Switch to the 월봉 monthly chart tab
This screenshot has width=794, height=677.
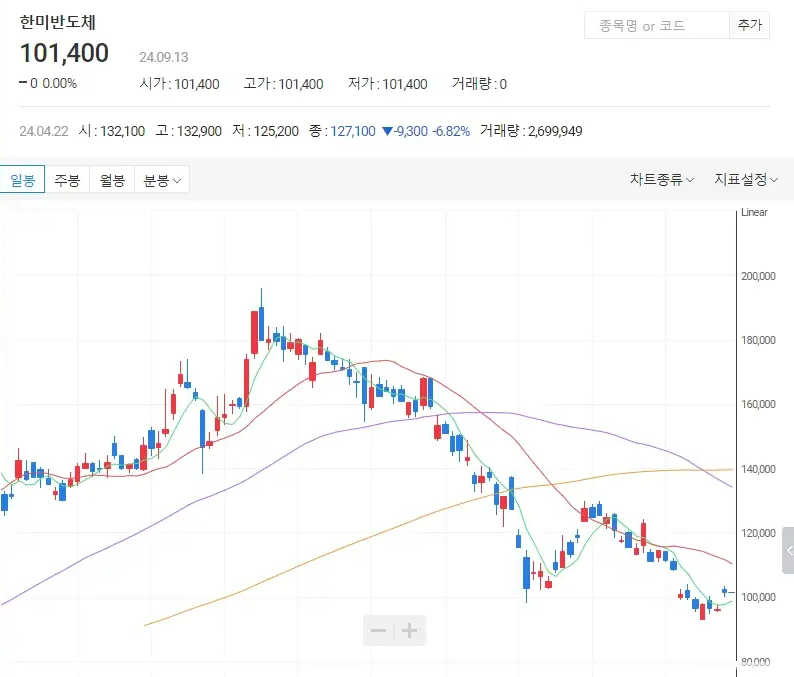pos(112,179)
